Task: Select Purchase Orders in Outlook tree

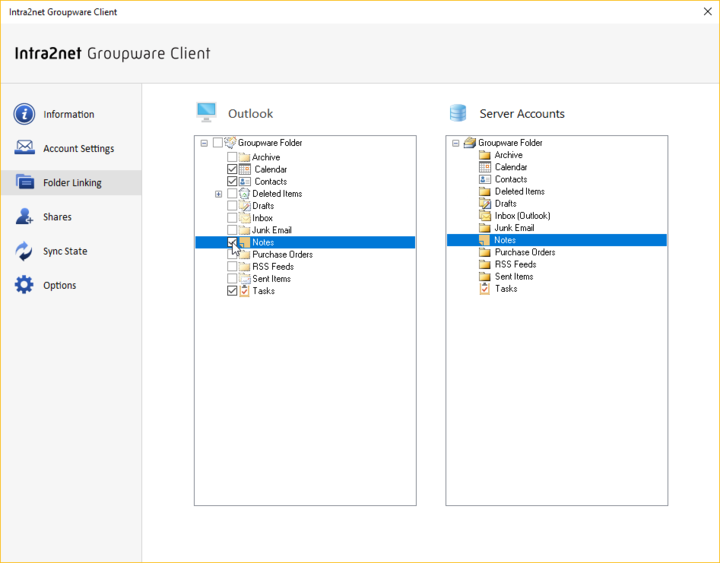Action: [x=282, y=254]
